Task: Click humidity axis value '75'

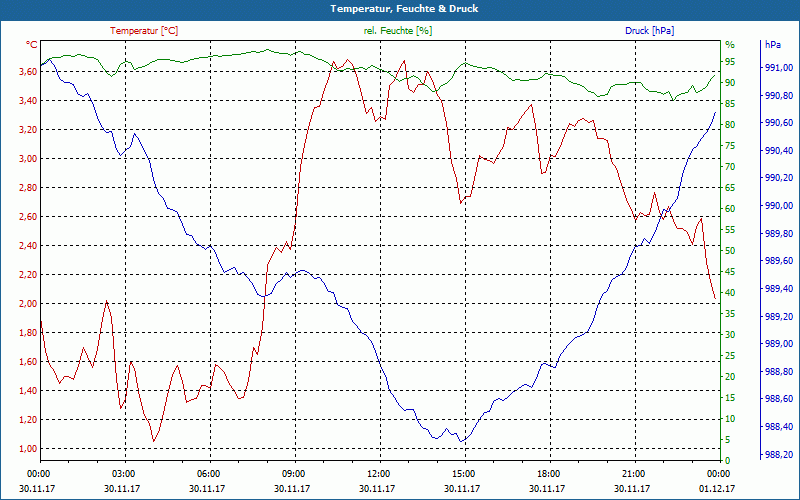Action: click(730, 146)
